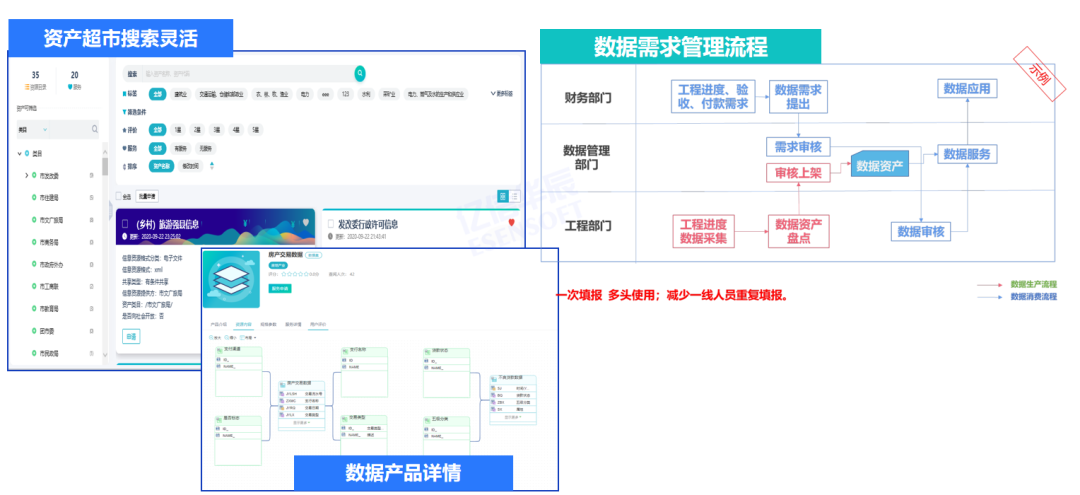Click the sort order arrows icon
The width and height of the screenshot is (1080, 495).
coord(211,165)
